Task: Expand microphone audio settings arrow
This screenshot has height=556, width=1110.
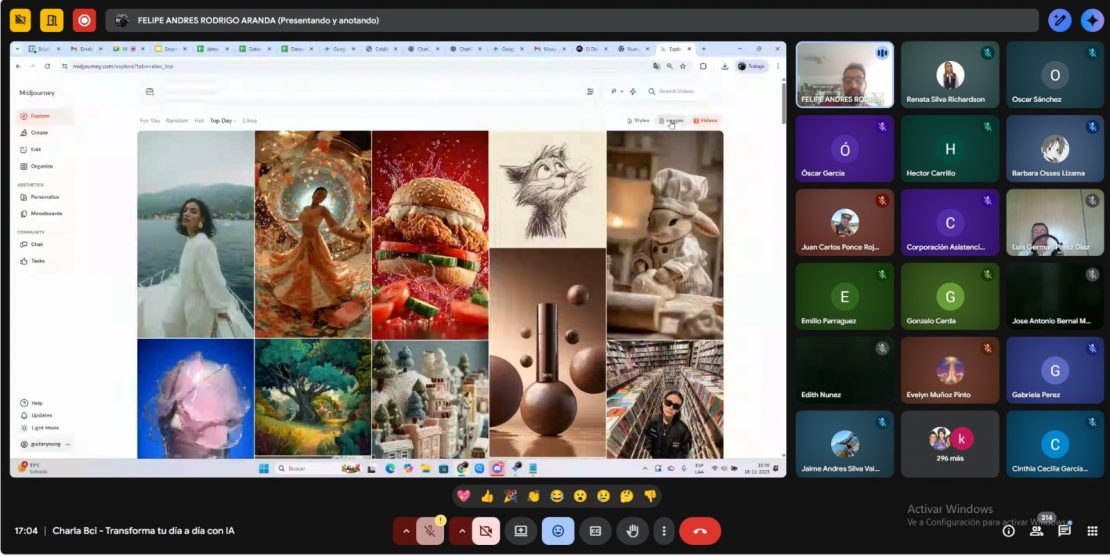Action: click(405, 531)
